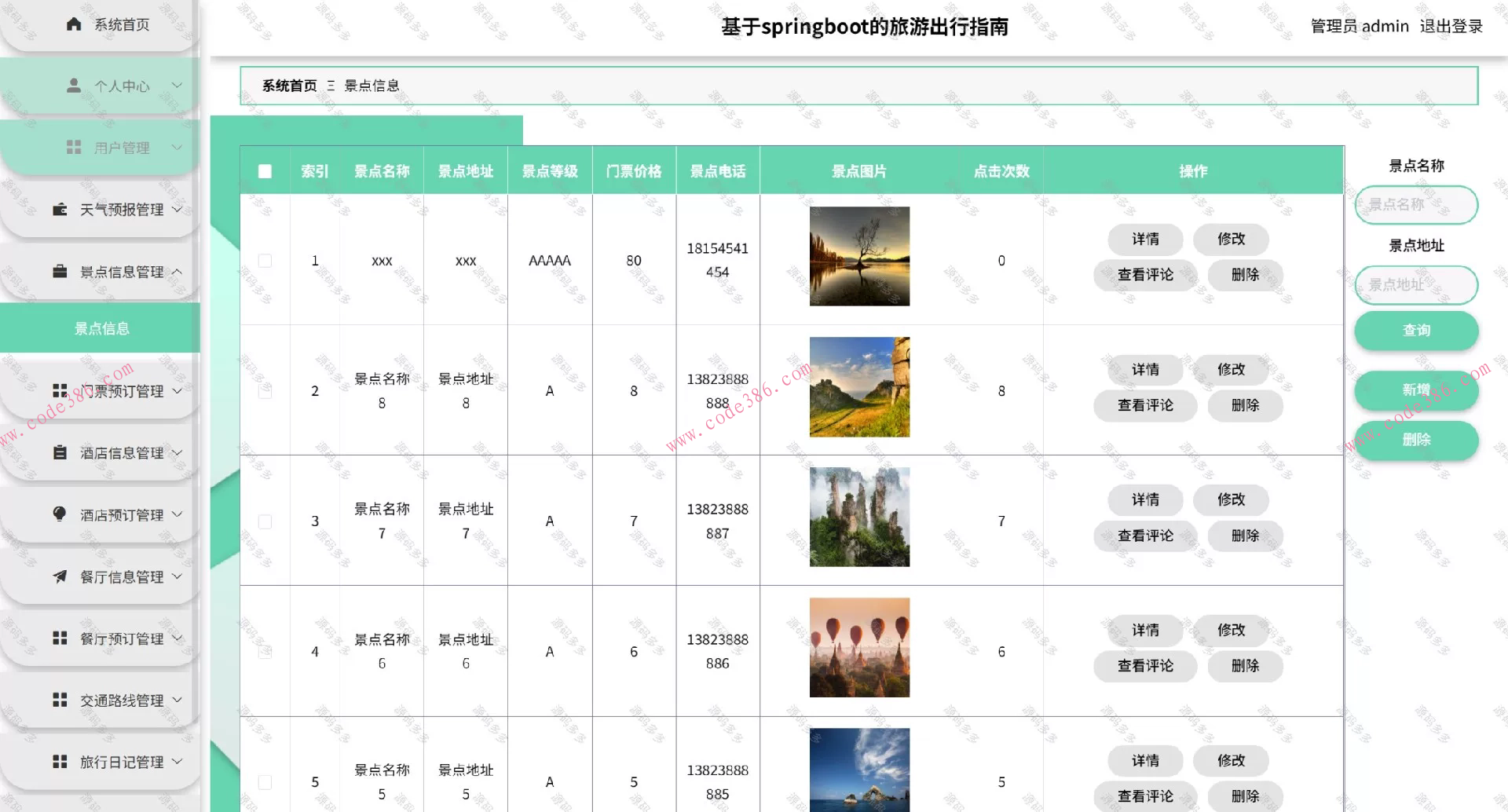This screenshot has width=1508, height=812.
Task: Expand the 交通路线管理 dropdown arrow
Action: click(x=178, y=700)
